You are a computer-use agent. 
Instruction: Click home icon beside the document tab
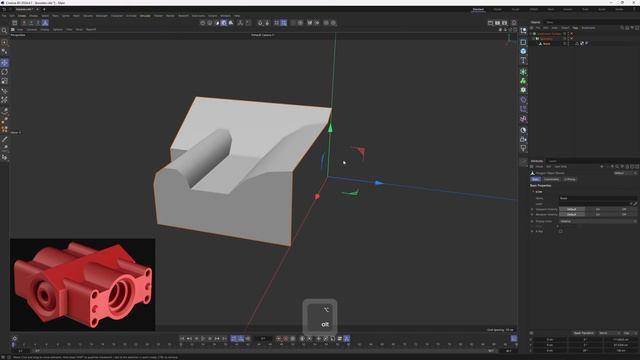pos(4,9)
